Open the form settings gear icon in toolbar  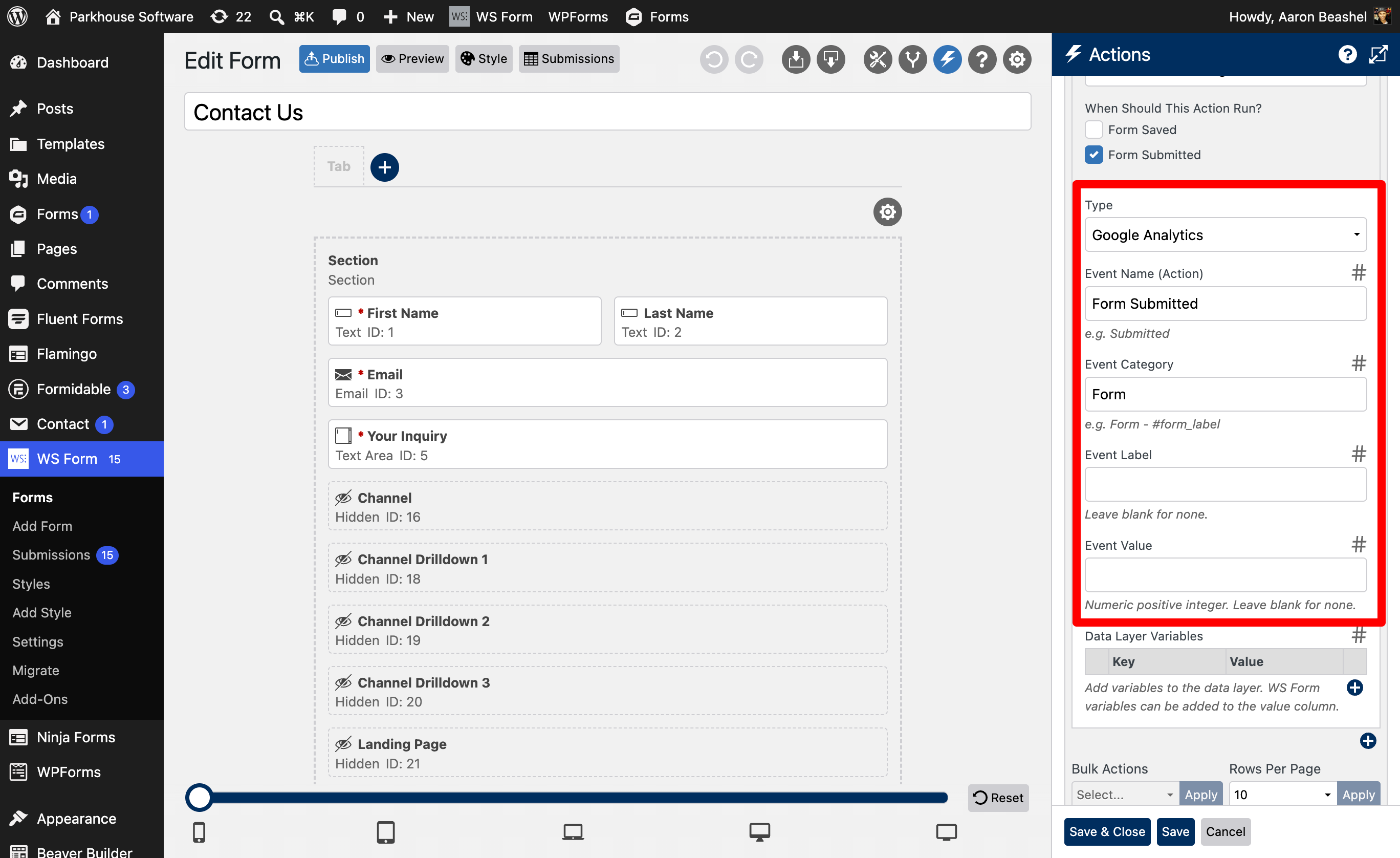(x=1017, y=59)
